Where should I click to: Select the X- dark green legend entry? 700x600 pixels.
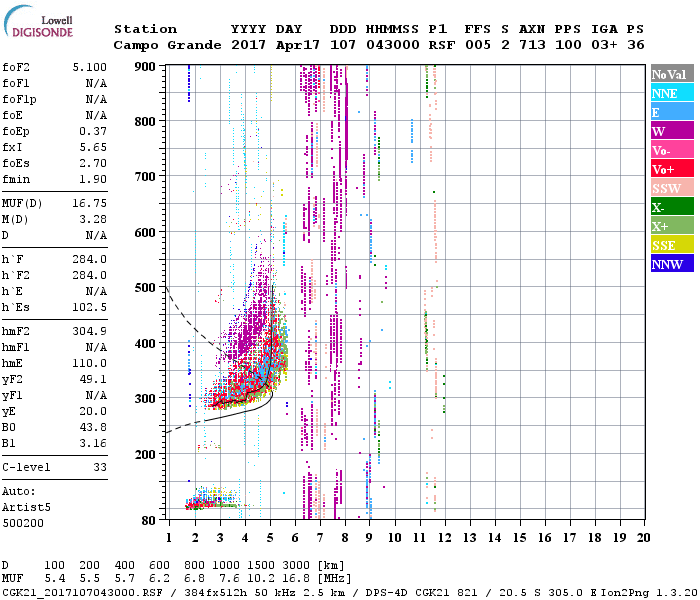[x=672, y=207]
